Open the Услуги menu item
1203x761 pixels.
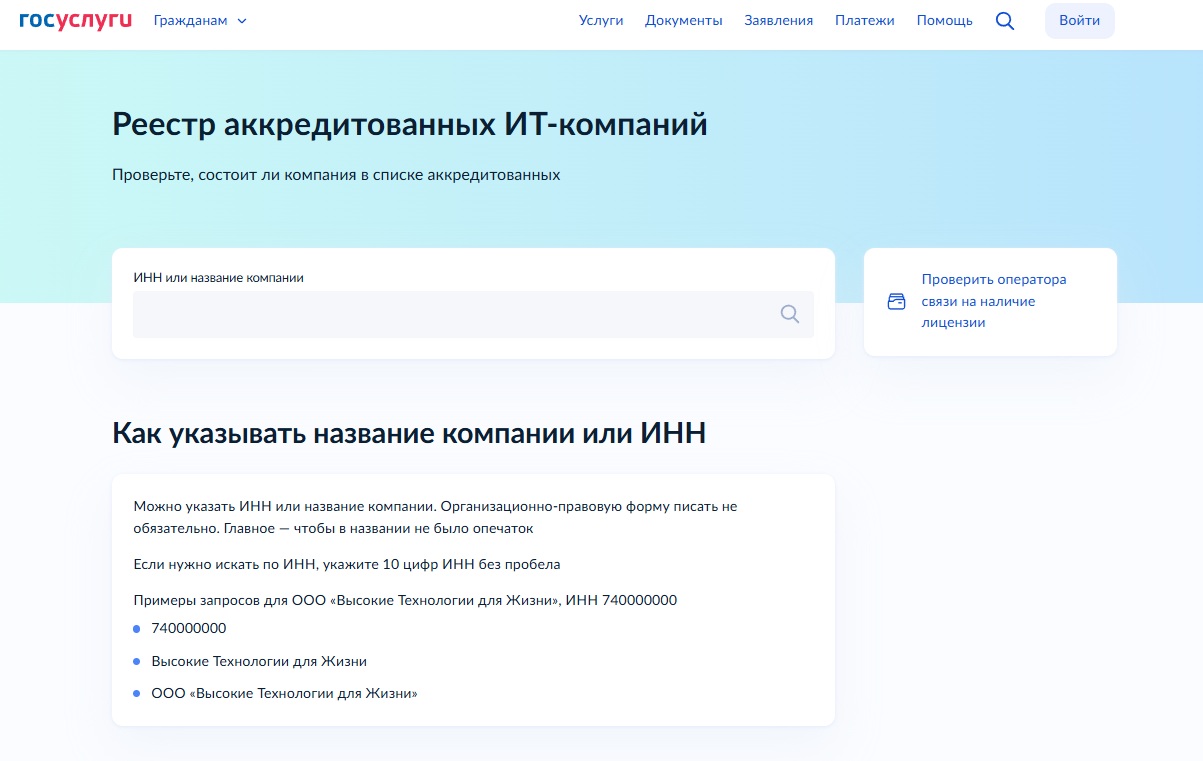600,19
